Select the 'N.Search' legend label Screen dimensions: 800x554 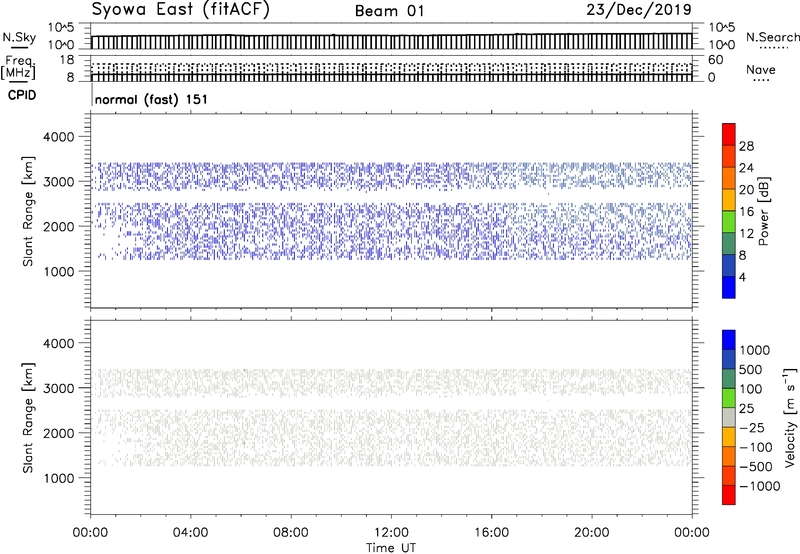coord(772,37)
